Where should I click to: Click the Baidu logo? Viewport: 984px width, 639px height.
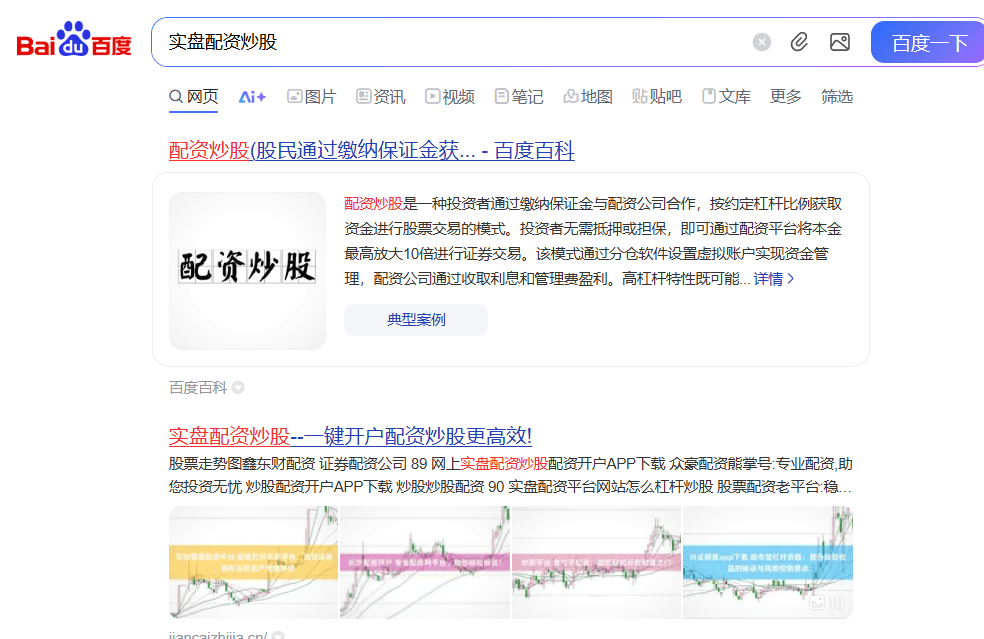[x=73, y=40]
